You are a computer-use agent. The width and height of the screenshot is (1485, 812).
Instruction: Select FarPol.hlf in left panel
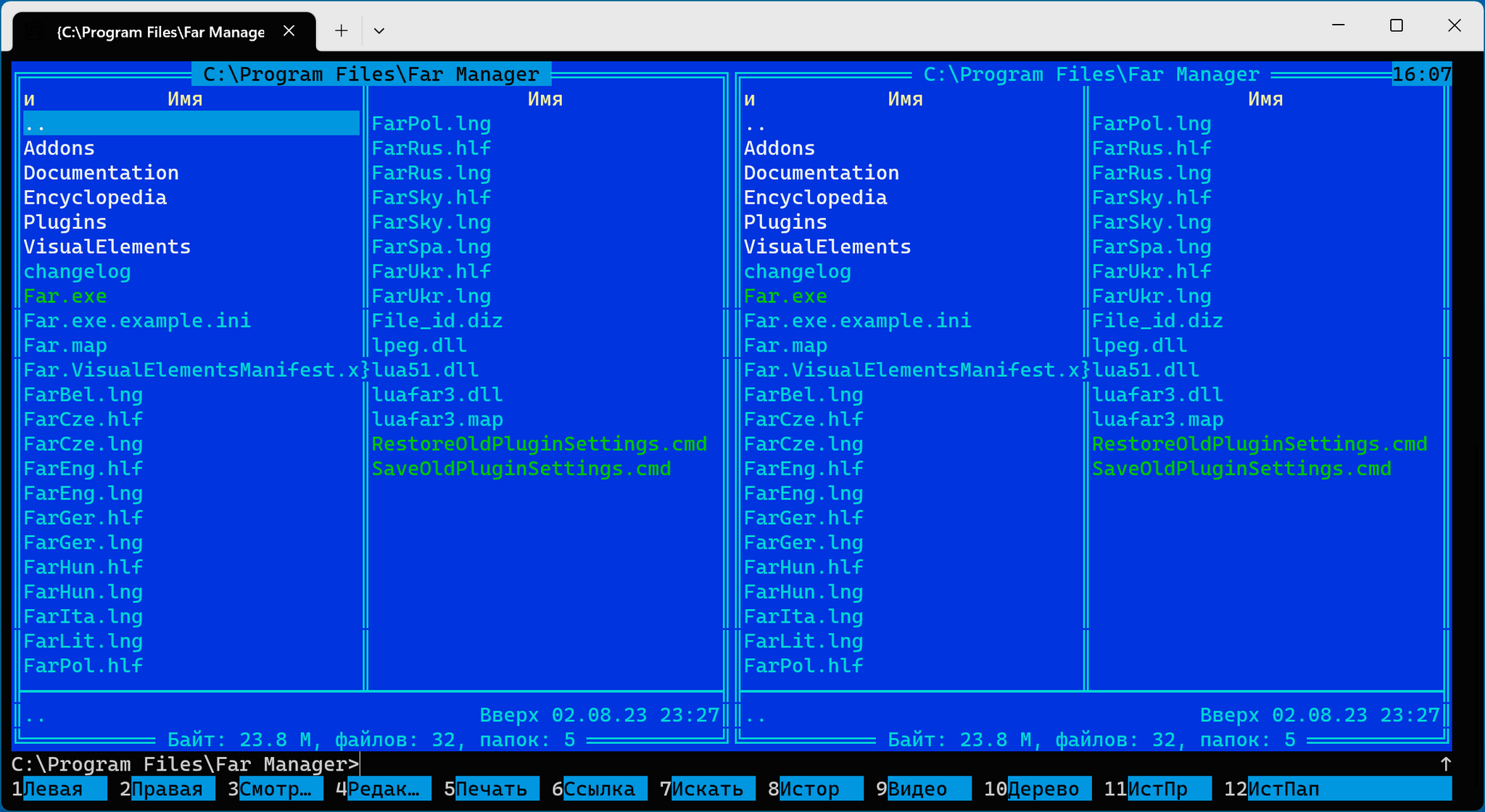pos(83,666)
